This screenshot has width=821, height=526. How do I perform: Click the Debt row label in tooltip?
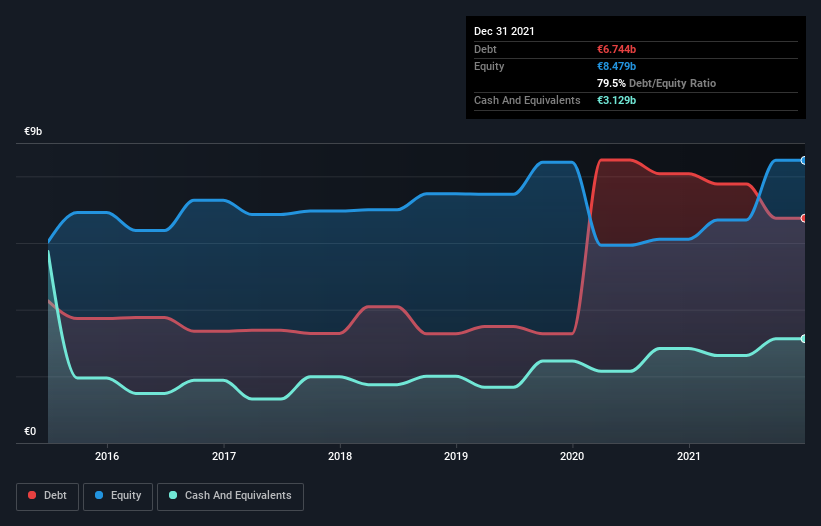click(485, 49)
